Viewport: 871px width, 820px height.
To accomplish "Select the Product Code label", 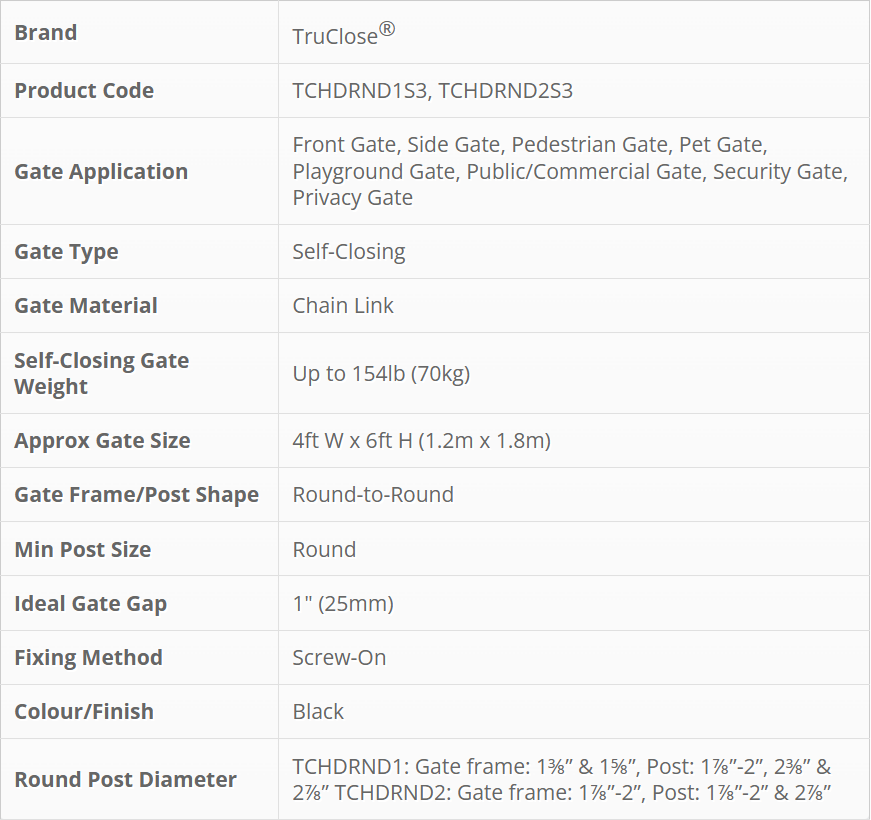I will coord(84,91).
